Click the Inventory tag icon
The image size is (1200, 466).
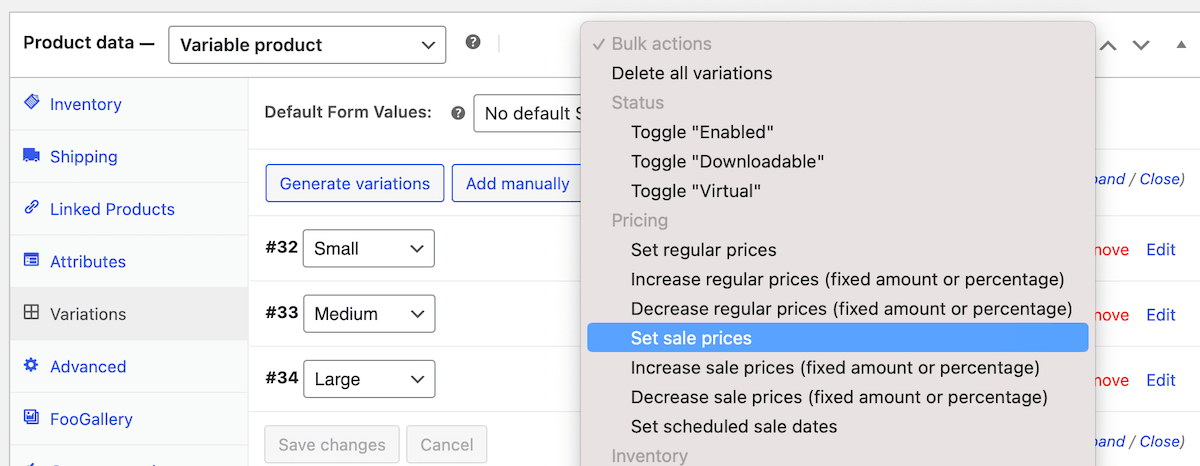[31, 103]
